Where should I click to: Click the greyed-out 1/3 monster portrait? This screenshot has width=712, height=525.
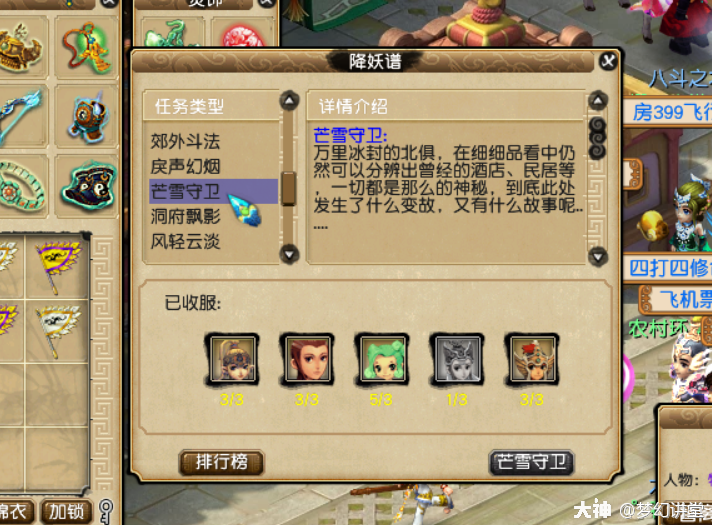pyautogui.click(x=456, y=359)
